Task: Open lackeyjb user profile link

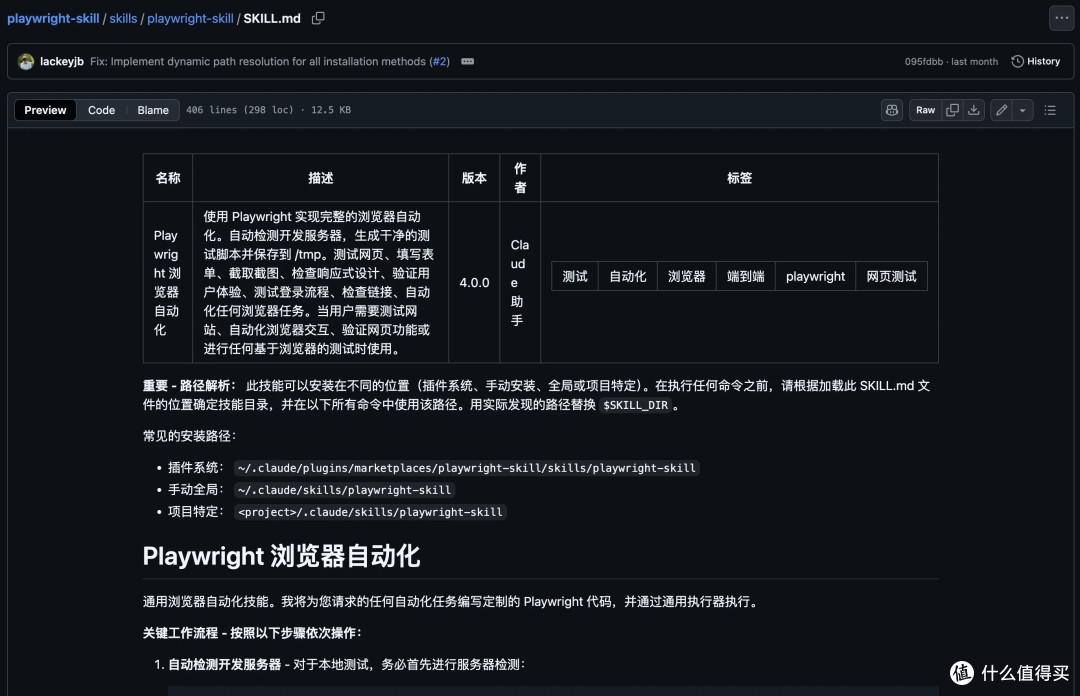Action: tap(61, 61)
